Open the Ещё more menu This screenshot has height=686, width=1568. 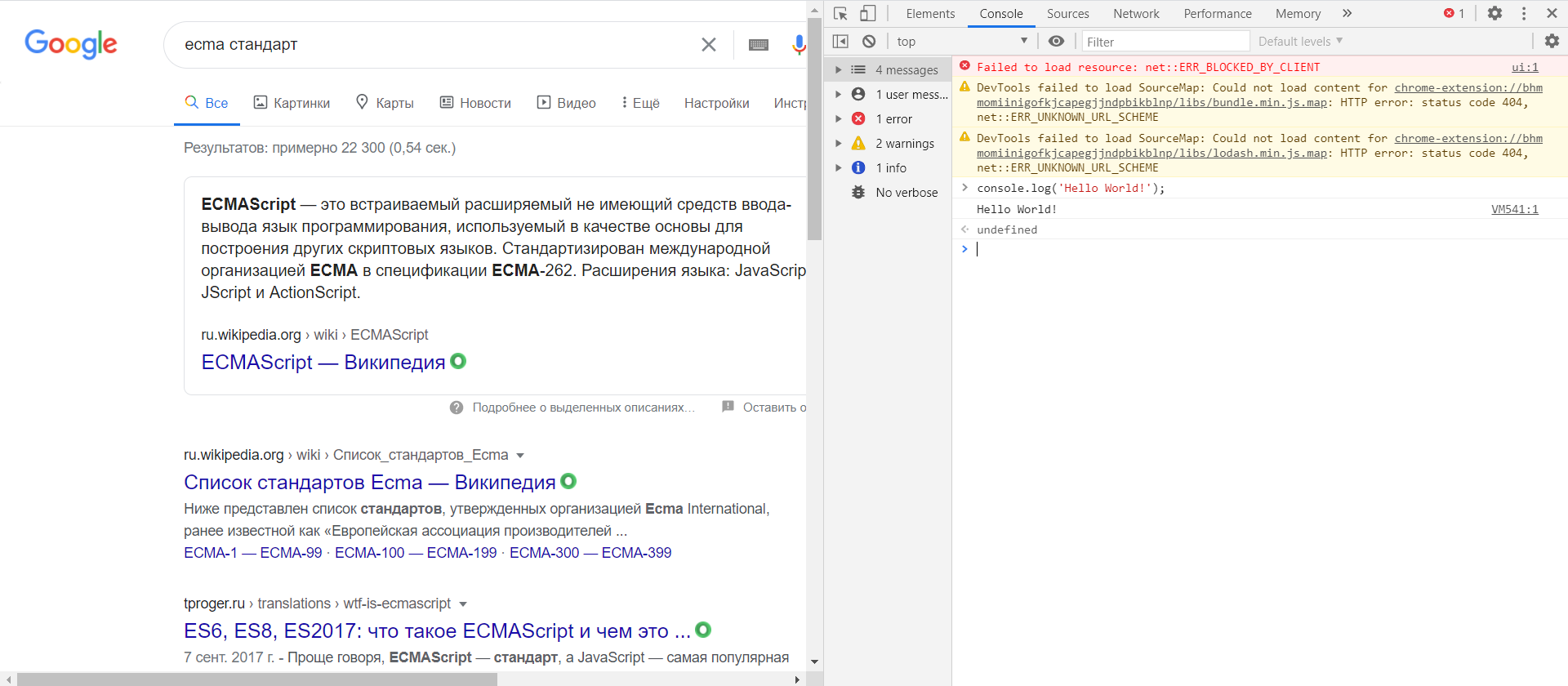click(x=640, y=103)
